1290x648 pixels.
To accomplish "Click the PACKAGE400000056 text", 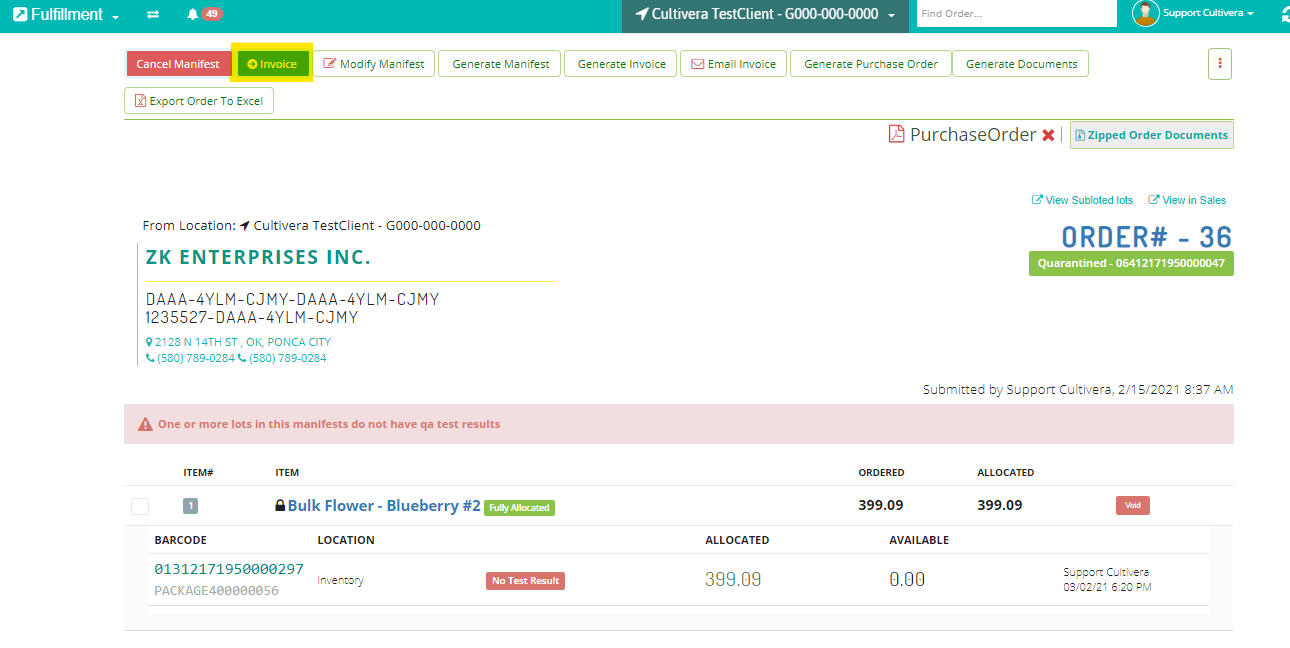I will 216,591.
